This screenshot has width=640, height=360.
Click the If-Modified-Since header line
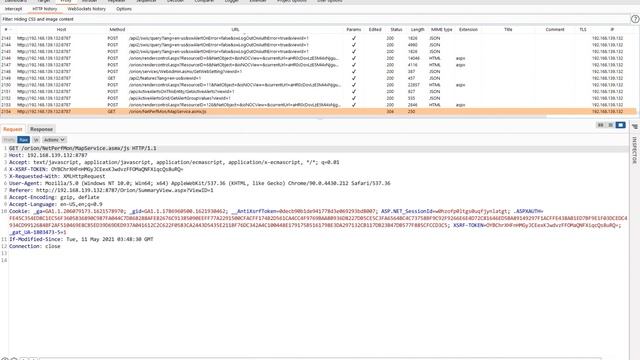coord(81,239)
